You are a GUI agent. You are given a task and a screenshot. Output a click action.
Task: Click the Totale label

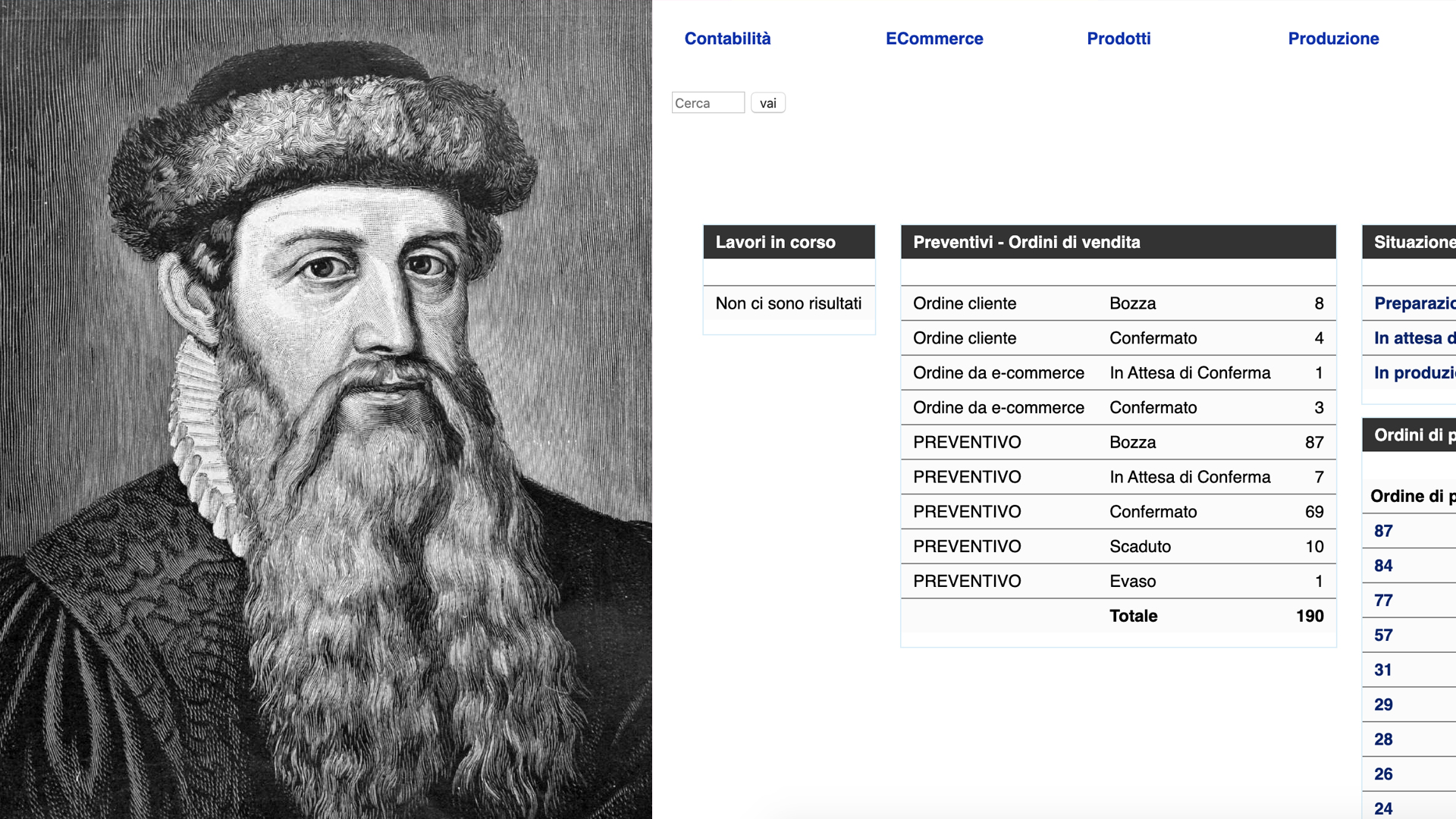pos(1133,616)
